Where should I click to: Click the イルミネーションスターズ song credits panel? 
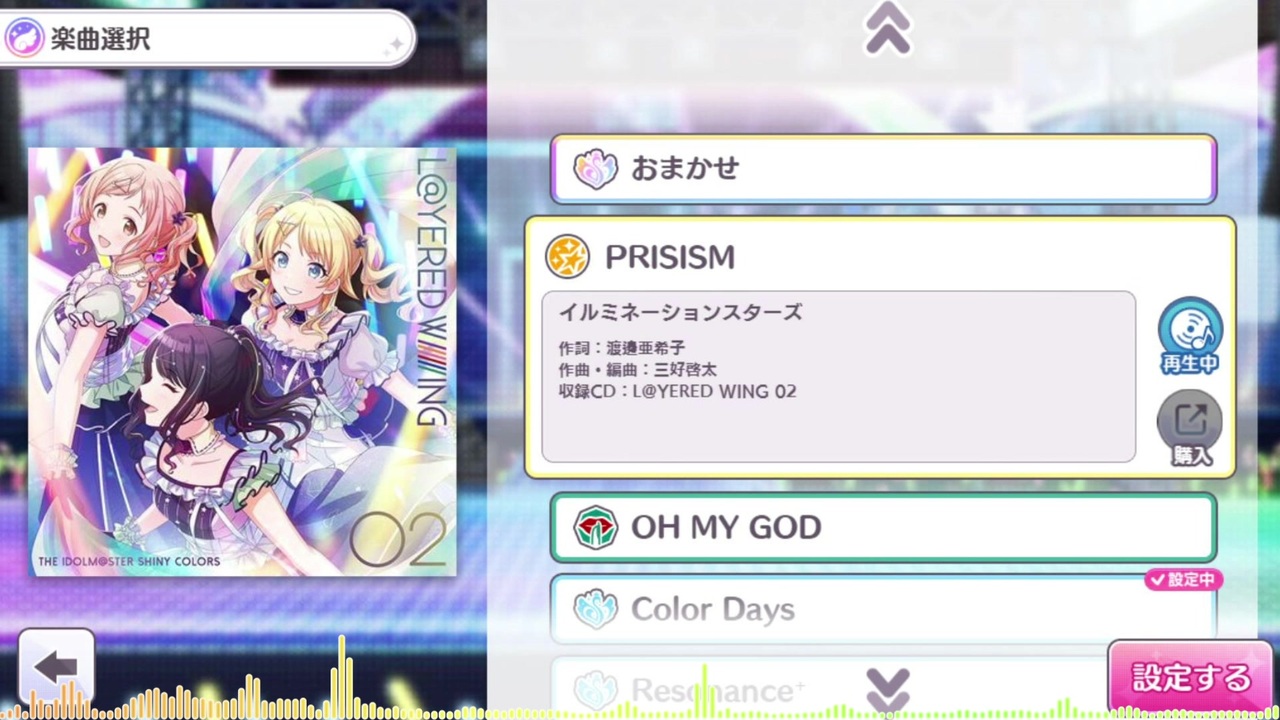pos(838,376)
